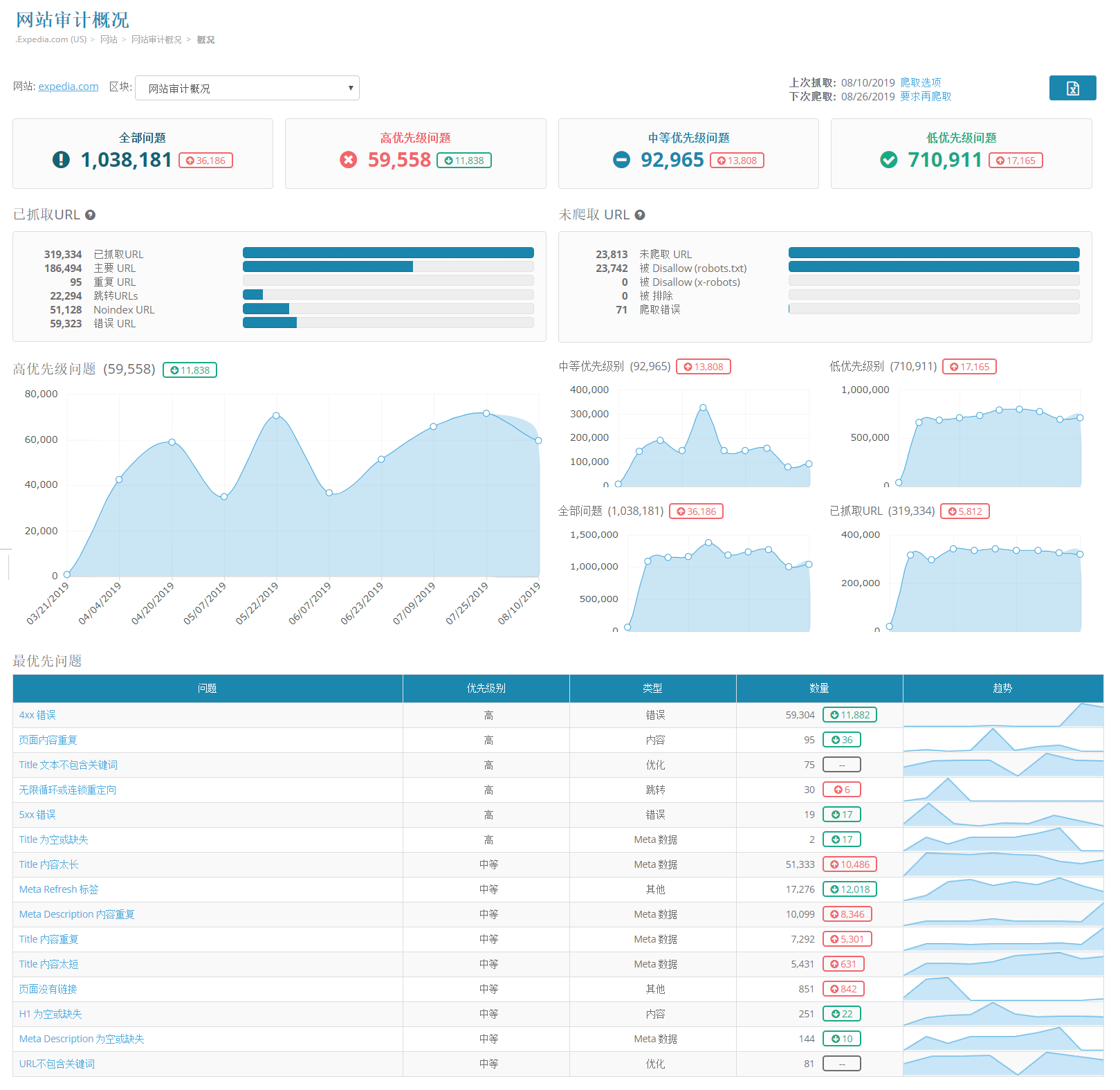Click the green check icon in 低优先级问题 card

[x=889, y=160]
